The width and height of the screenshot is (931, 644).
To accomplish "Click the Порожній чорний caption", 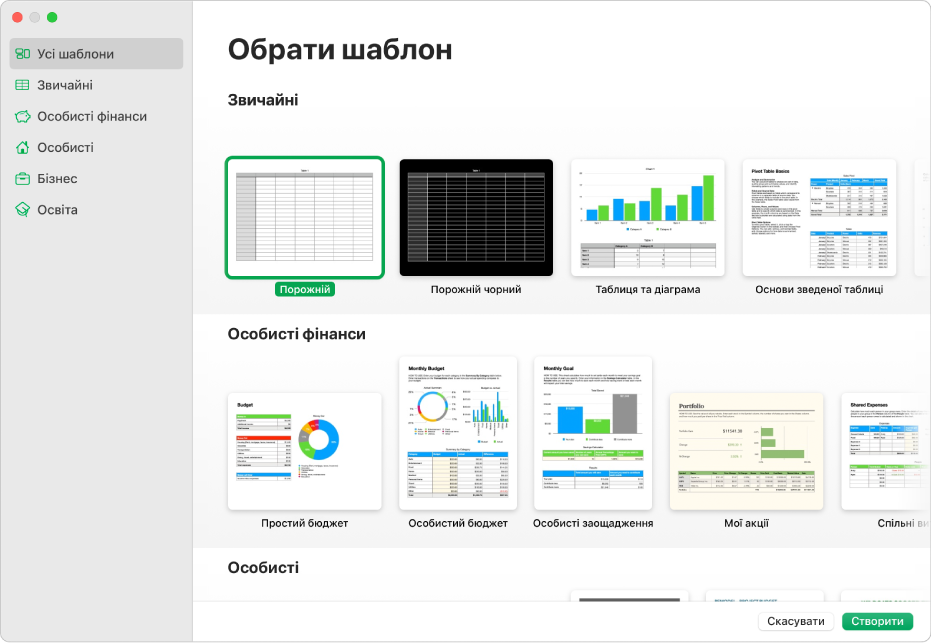I will [x=476, y=290].
